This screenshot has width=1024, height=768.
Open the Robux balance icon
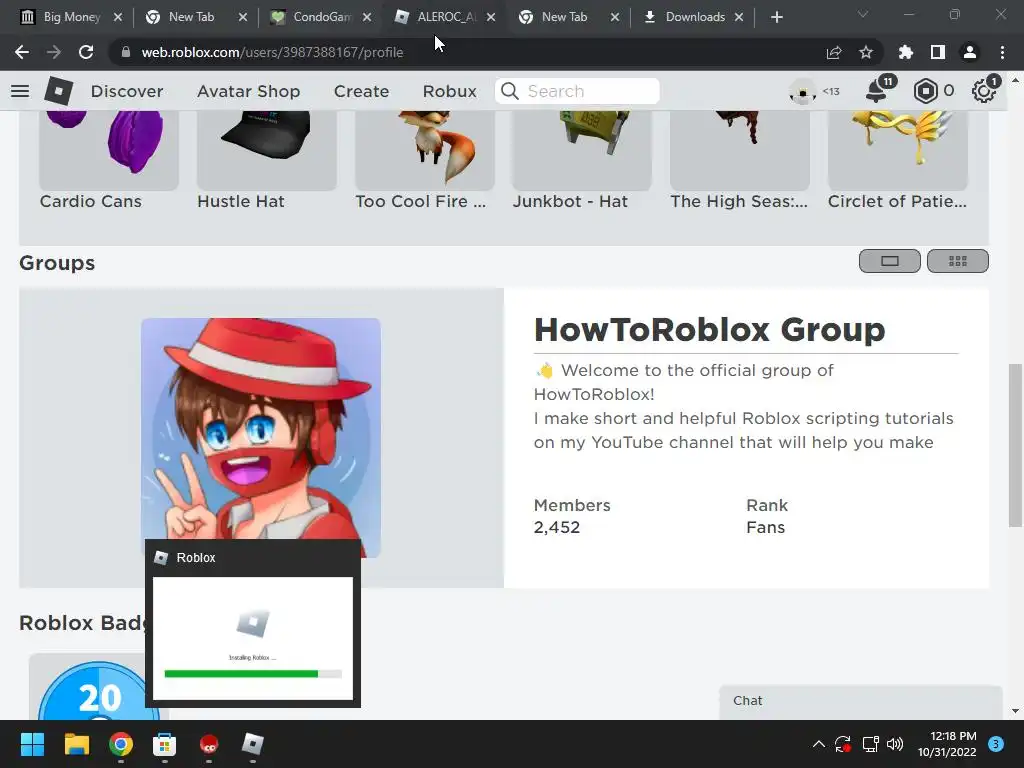[925, 91]
